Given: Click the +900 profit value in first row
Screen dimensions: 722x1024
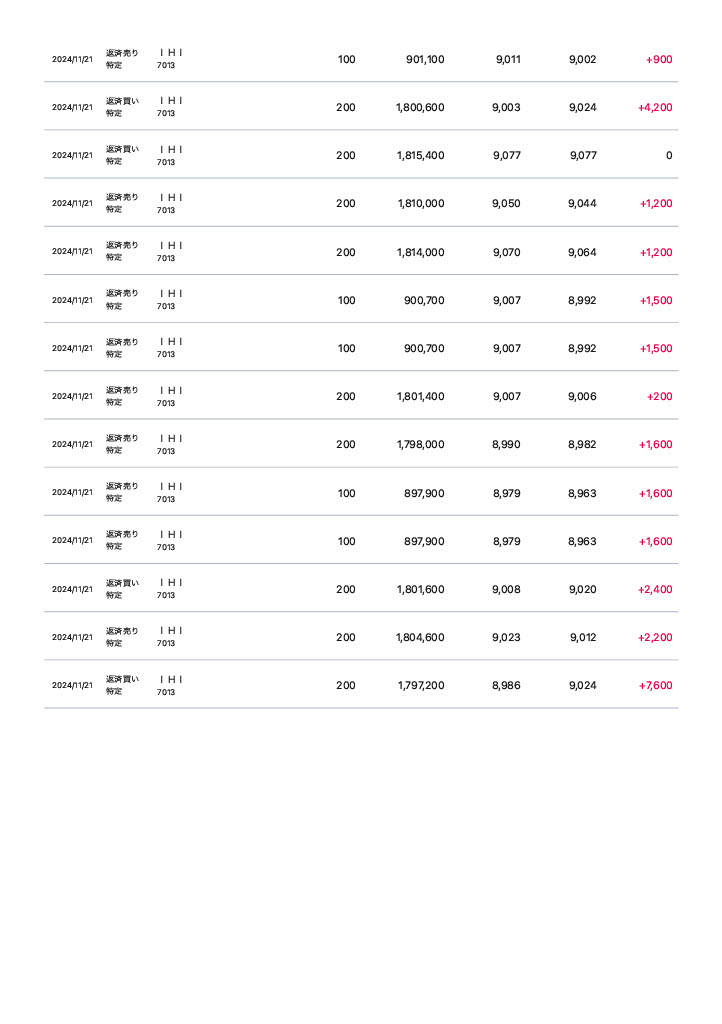Looking at the screenshot, I should (x=659, y=59).
